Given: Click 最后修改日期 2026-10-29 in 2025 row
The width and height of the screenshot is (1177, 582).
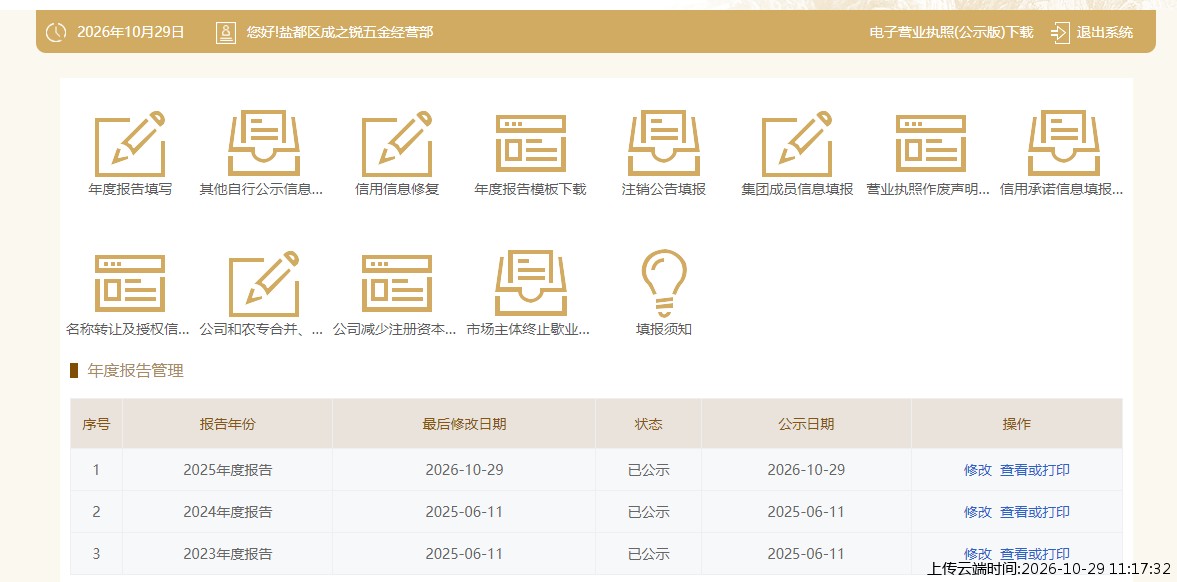Looking at the screenshot, I should pyautogui.click(x=464, y=470).
